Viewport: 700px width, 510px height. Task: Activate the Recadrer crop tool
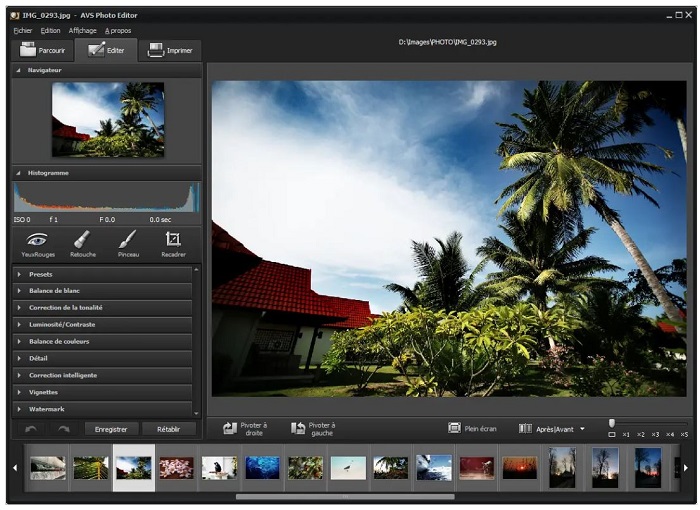(x=173, y=242)
